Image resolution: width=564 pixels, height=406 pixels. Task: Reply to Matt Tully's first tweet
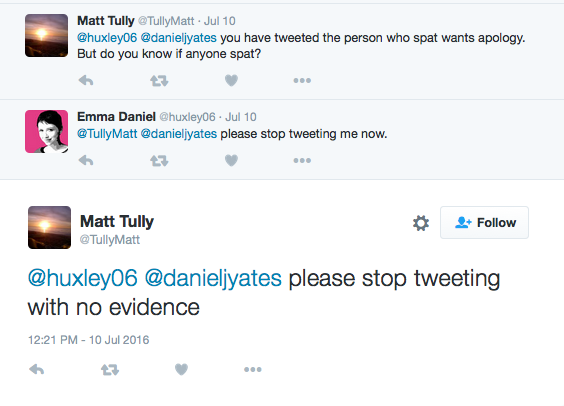point(86,80)
